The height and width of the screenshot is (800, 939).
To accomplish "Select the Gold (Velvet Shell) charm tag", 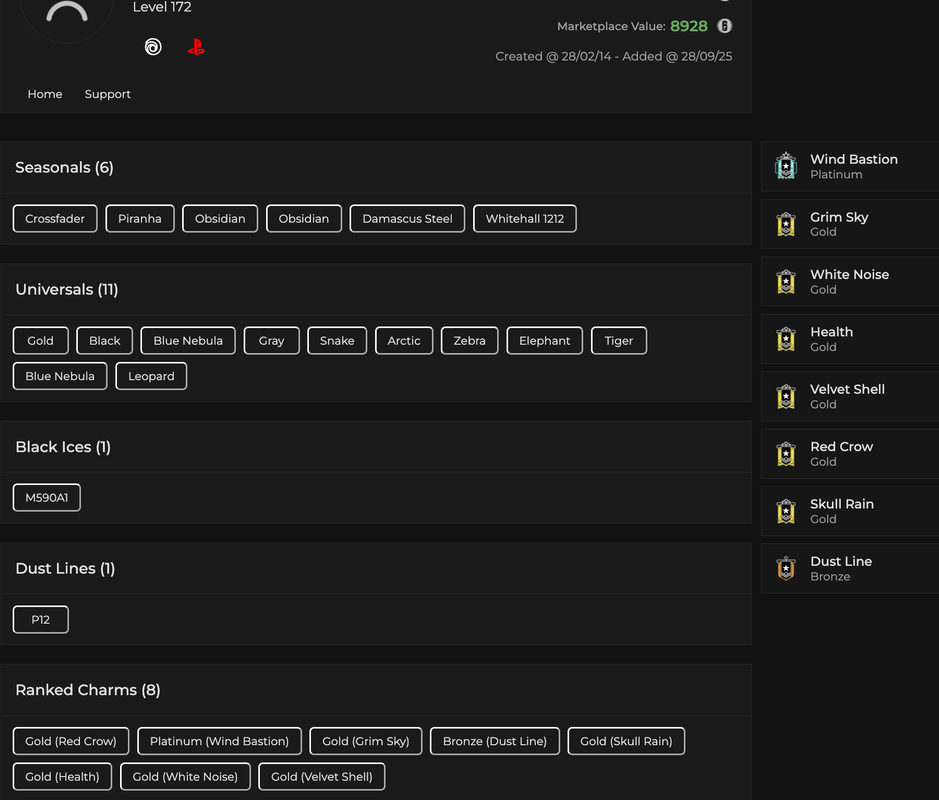I will [322, 777].
